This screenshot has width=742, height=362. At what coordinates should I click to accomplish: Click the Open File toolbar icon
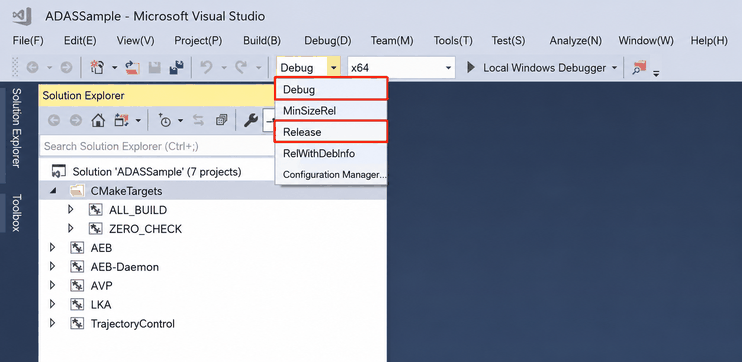(x=132, y=68)
